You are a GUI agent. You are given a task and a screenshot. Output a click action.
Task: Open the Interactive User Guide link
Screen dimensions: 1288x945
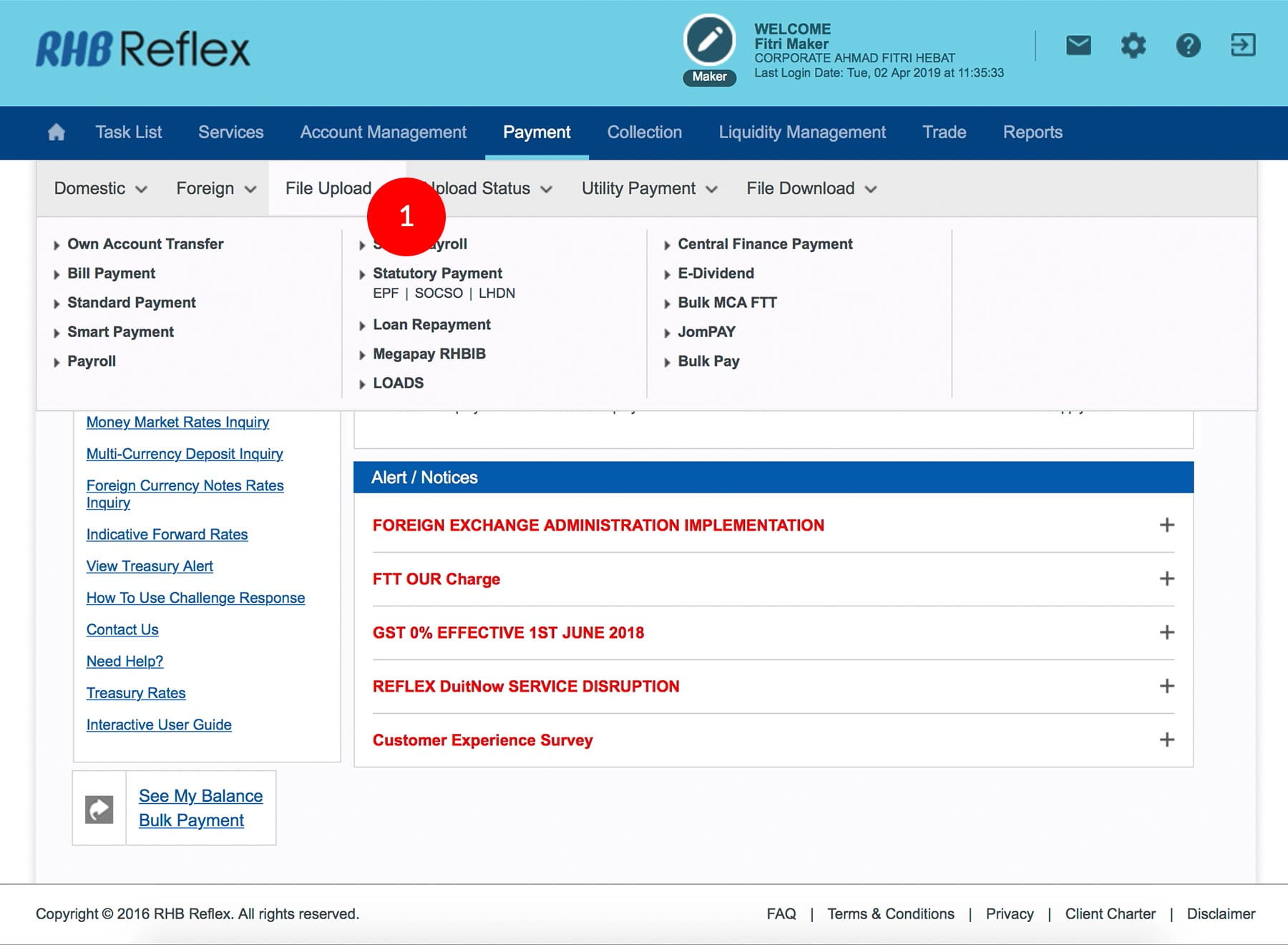tap(159, 724)
